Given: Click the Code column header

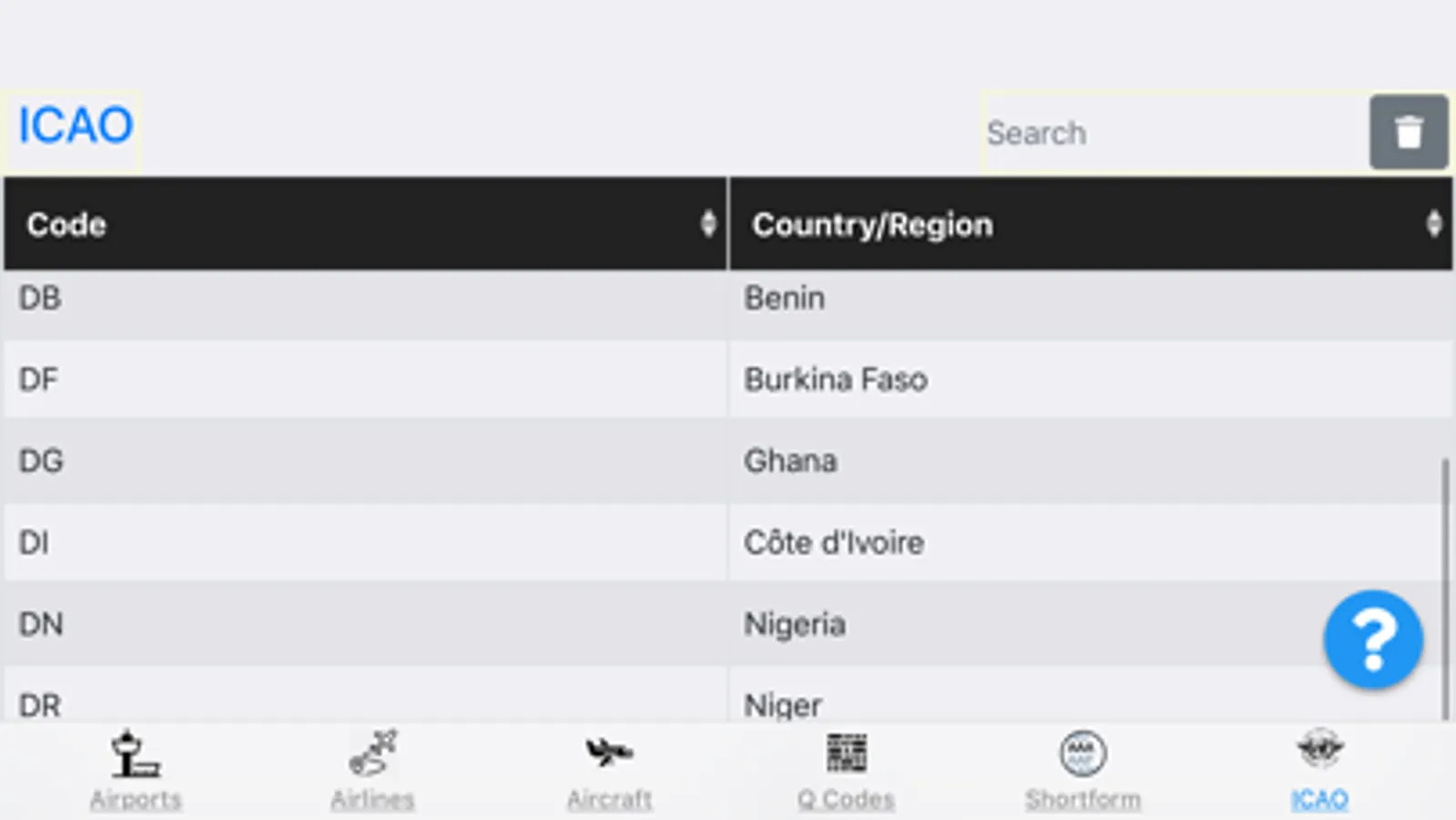Looking at the screenshot, I should [66, 224].
